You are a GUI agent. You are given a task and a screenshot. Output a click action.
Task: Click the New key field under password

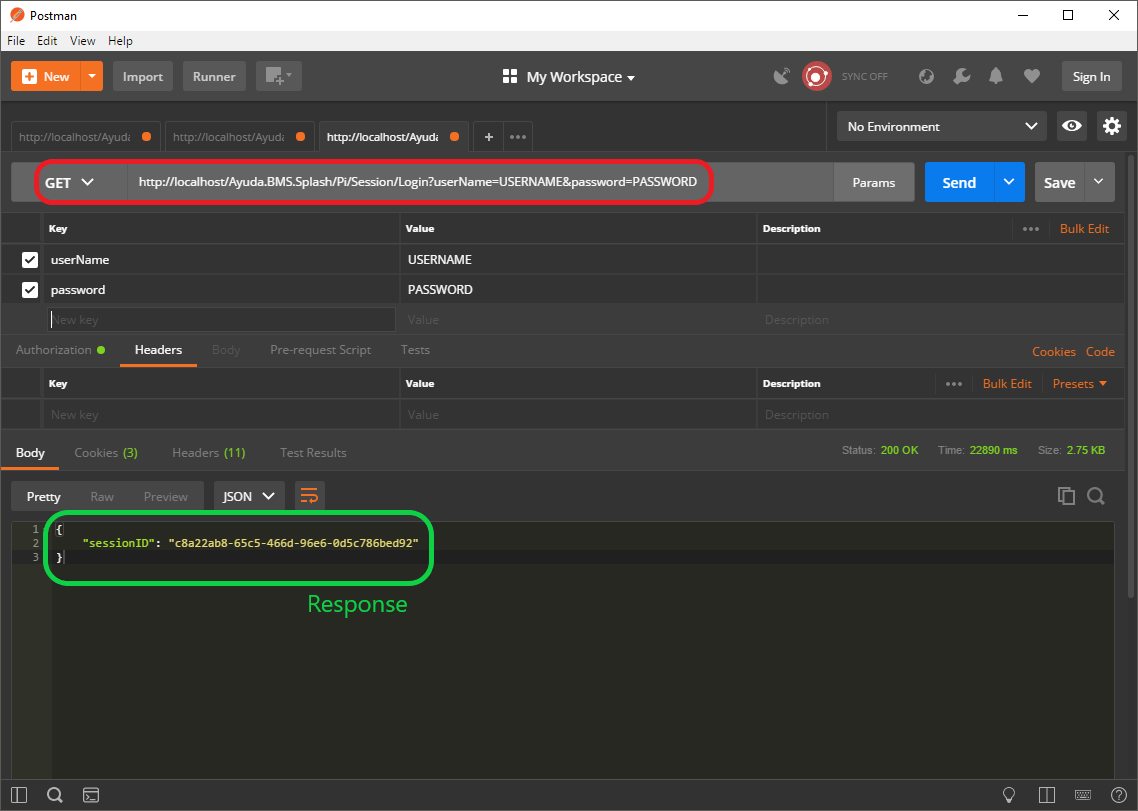tap(221, 319)
